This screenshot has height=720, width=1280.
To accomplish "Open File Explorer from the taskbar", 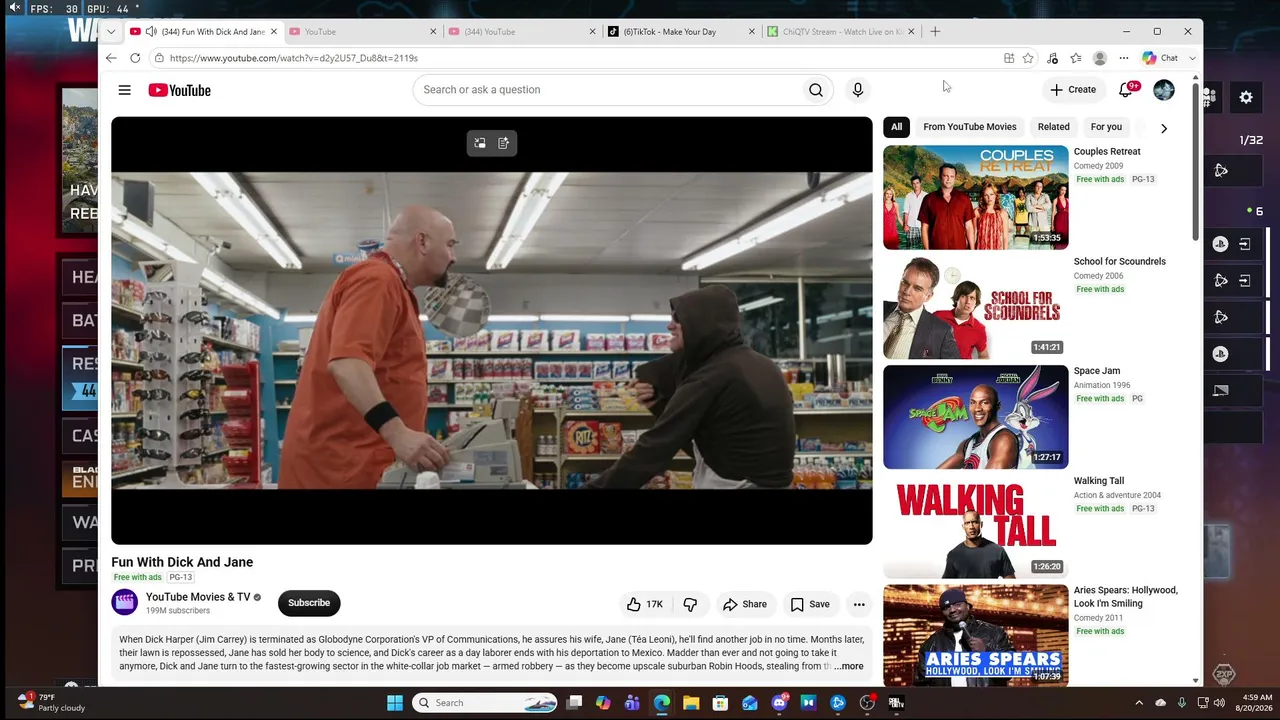I will (691, 703).
